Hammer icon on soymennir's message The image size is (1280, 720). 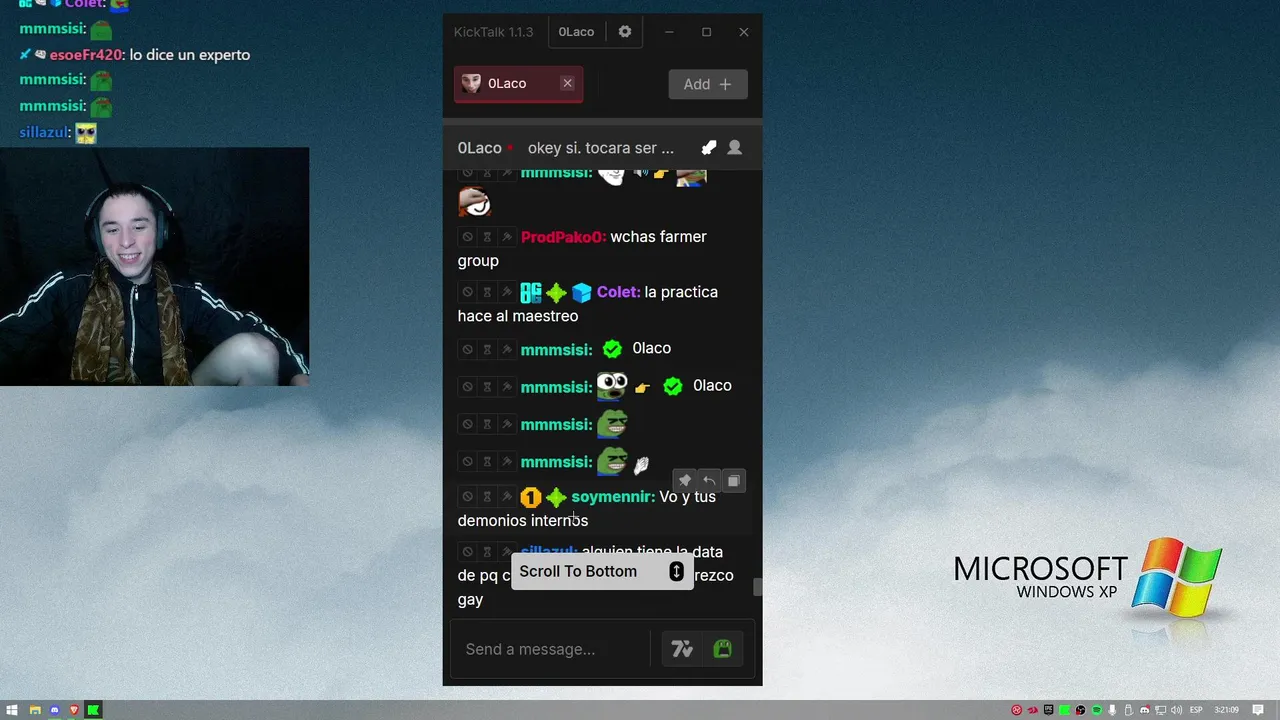coord(507,497)
